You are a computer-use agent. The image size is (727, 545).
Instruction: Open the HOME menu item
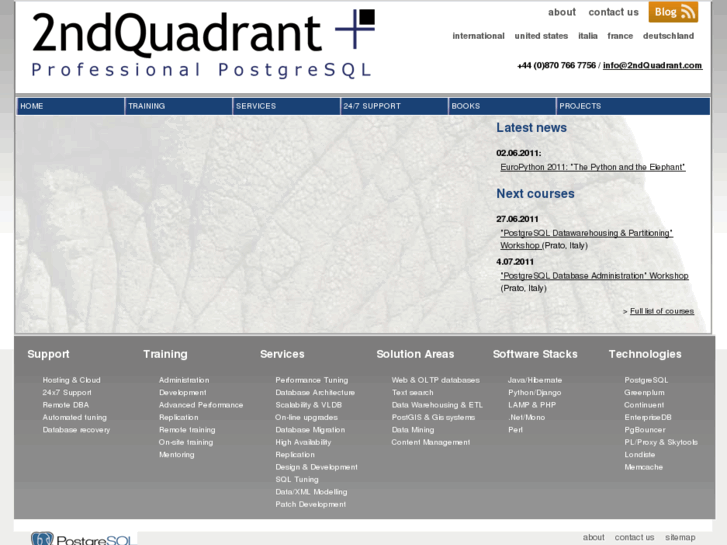[70, 106]
